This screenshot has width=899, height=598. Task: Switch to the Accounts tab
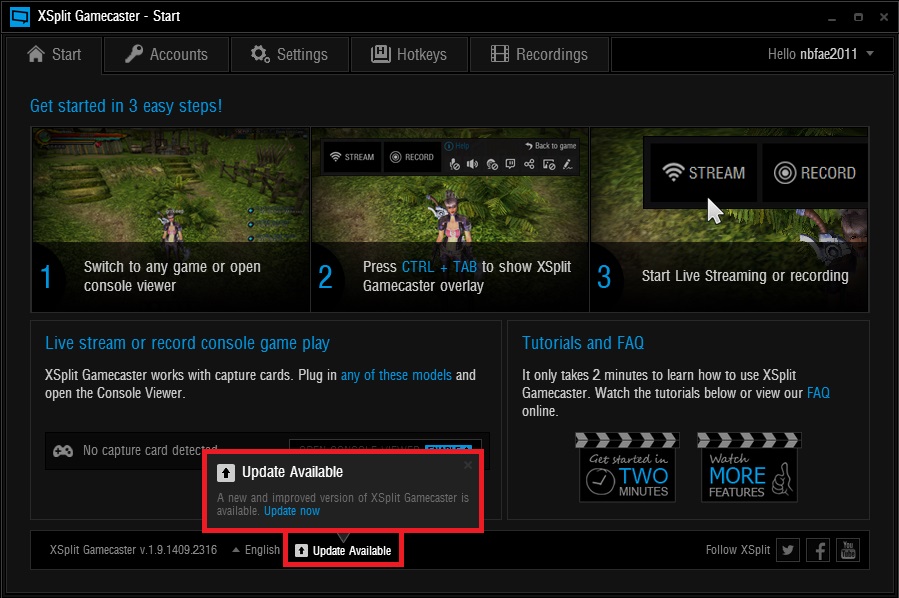tap(166, 54)
